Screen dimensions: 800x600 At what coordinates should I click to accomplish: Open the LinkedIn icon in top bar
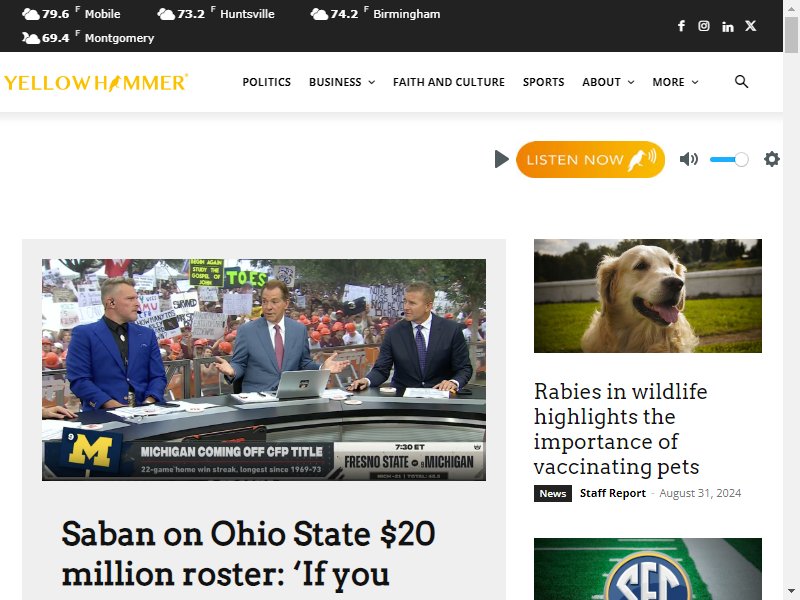728,27
